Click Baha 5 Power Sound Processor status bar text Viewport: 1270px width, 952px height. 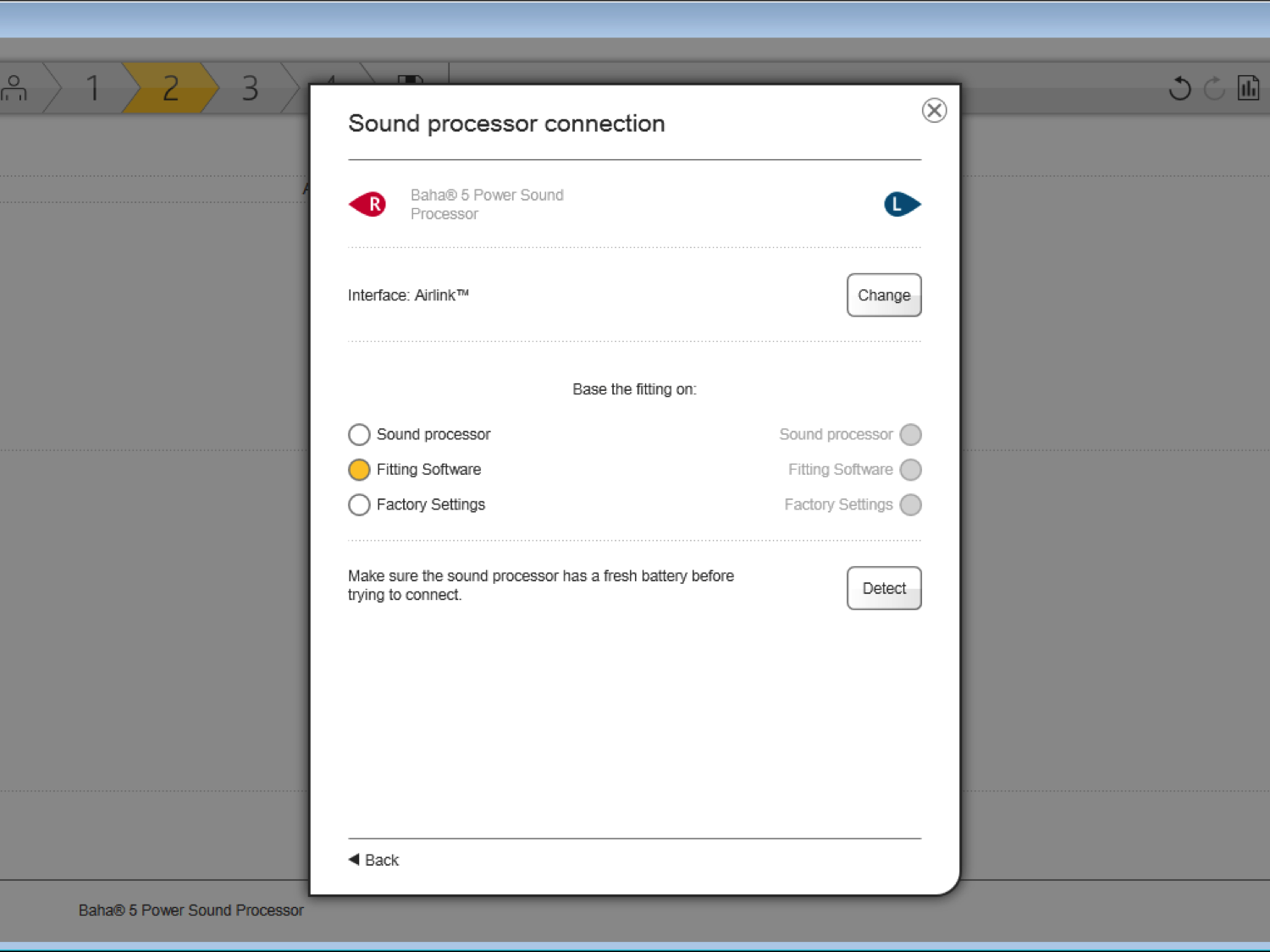(190, 911)
